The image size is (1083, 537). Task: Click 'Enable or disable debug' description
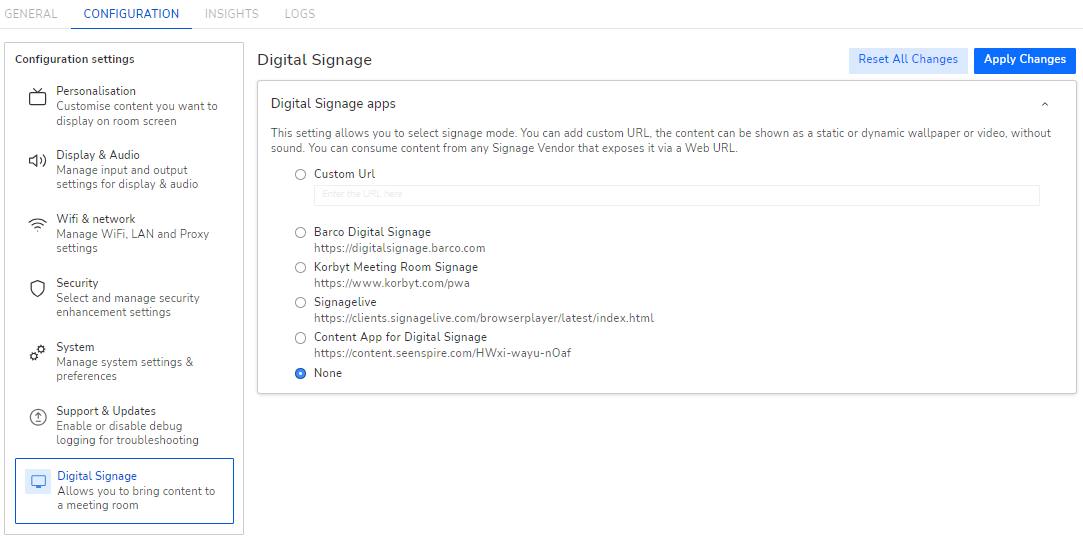[119, 426]
